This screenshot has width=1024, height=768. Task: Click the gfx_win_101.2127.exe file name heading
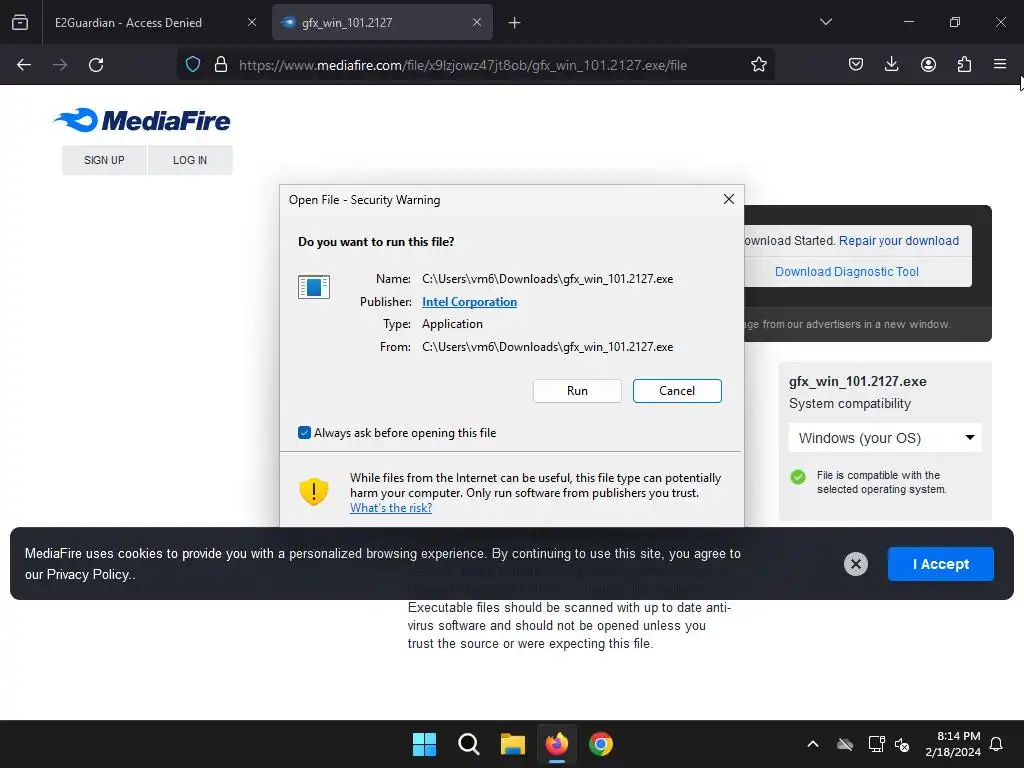[x=857, y=381]
